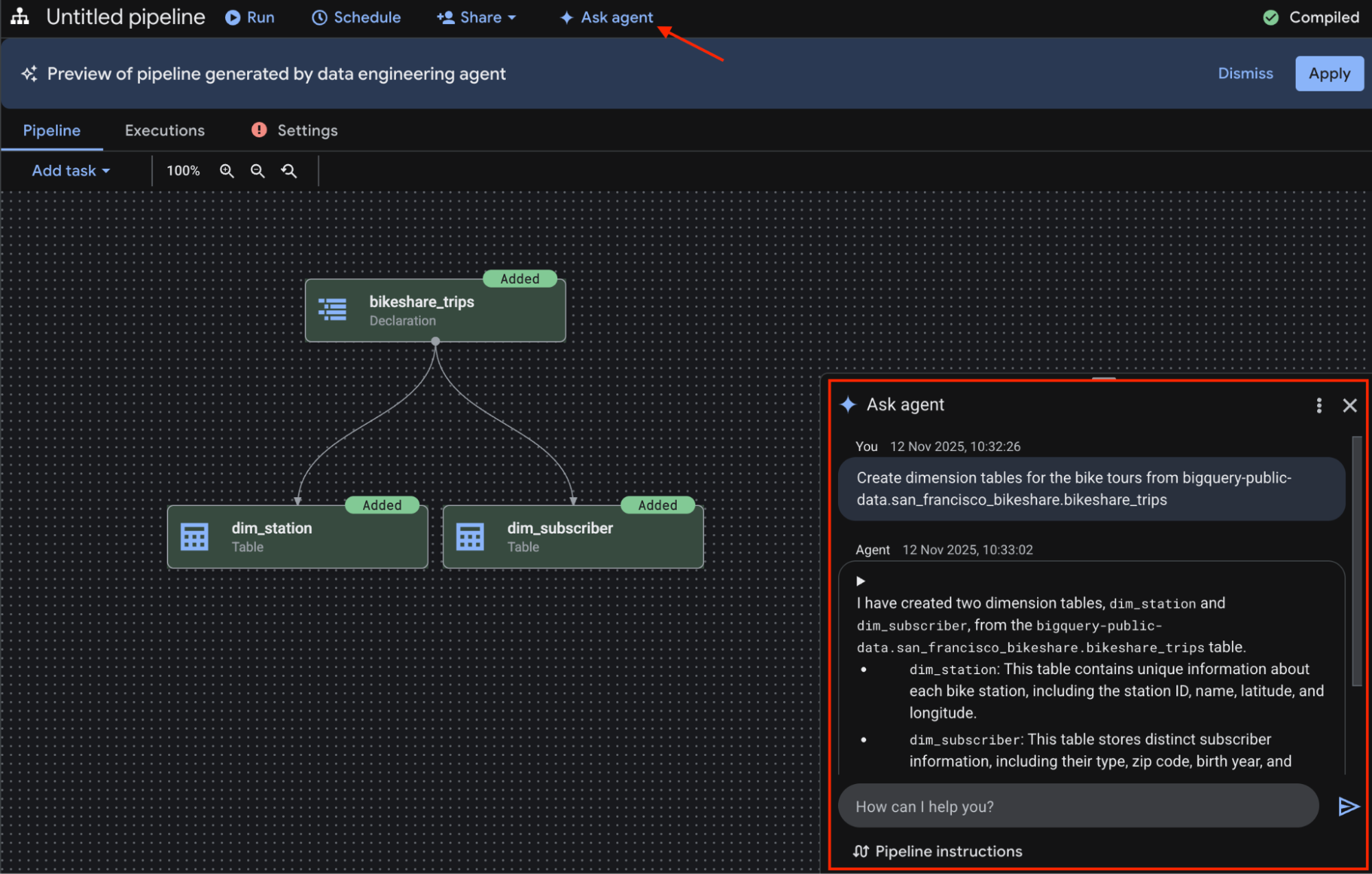Click the zoom in magnifier icon
Viewport: 1372px width, 874px height.
point(226,171)
